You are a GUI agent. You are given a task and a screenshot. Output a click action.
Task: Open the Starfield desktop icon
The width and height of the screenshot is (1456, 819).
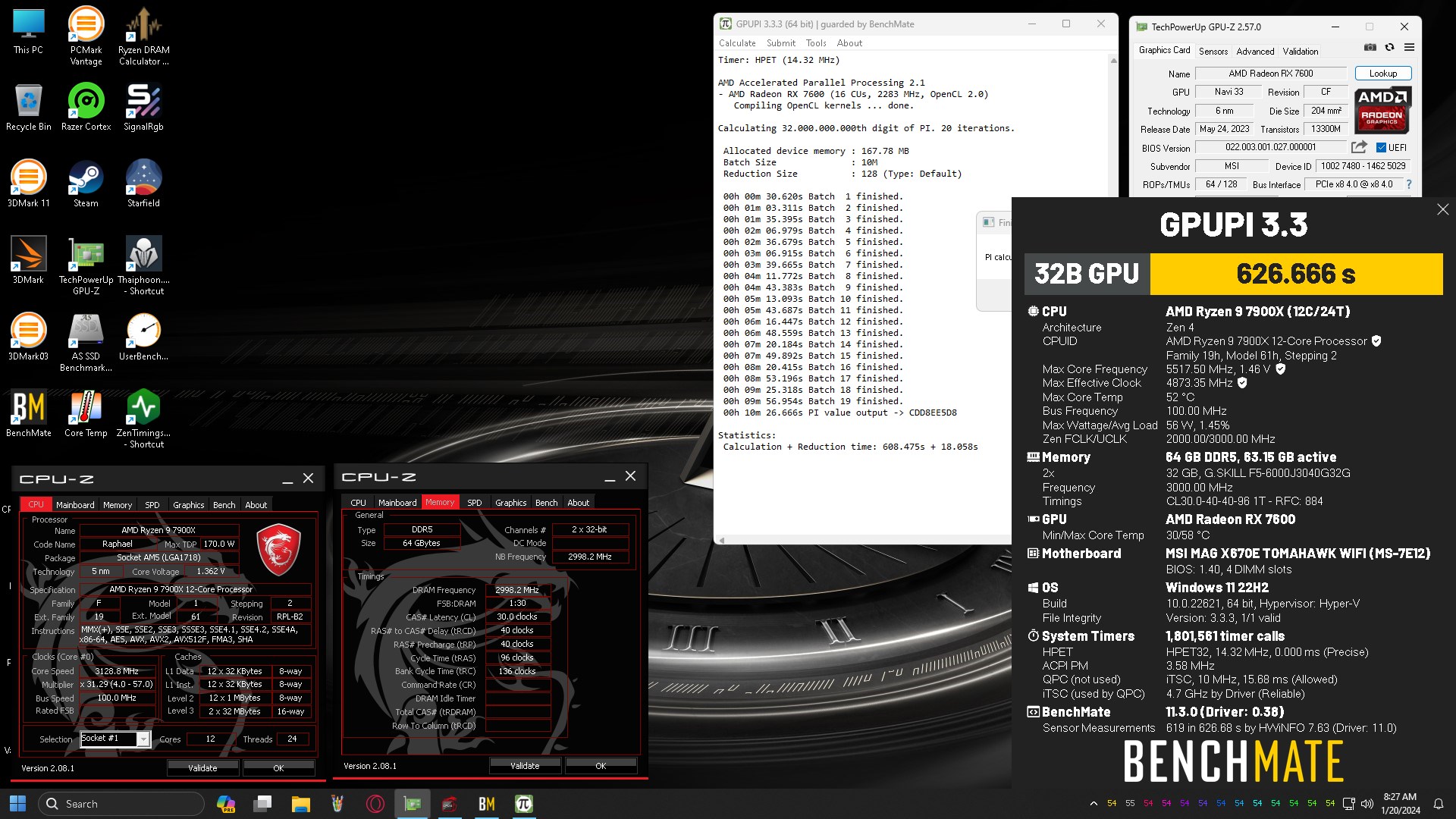click(x=143, y=184)
